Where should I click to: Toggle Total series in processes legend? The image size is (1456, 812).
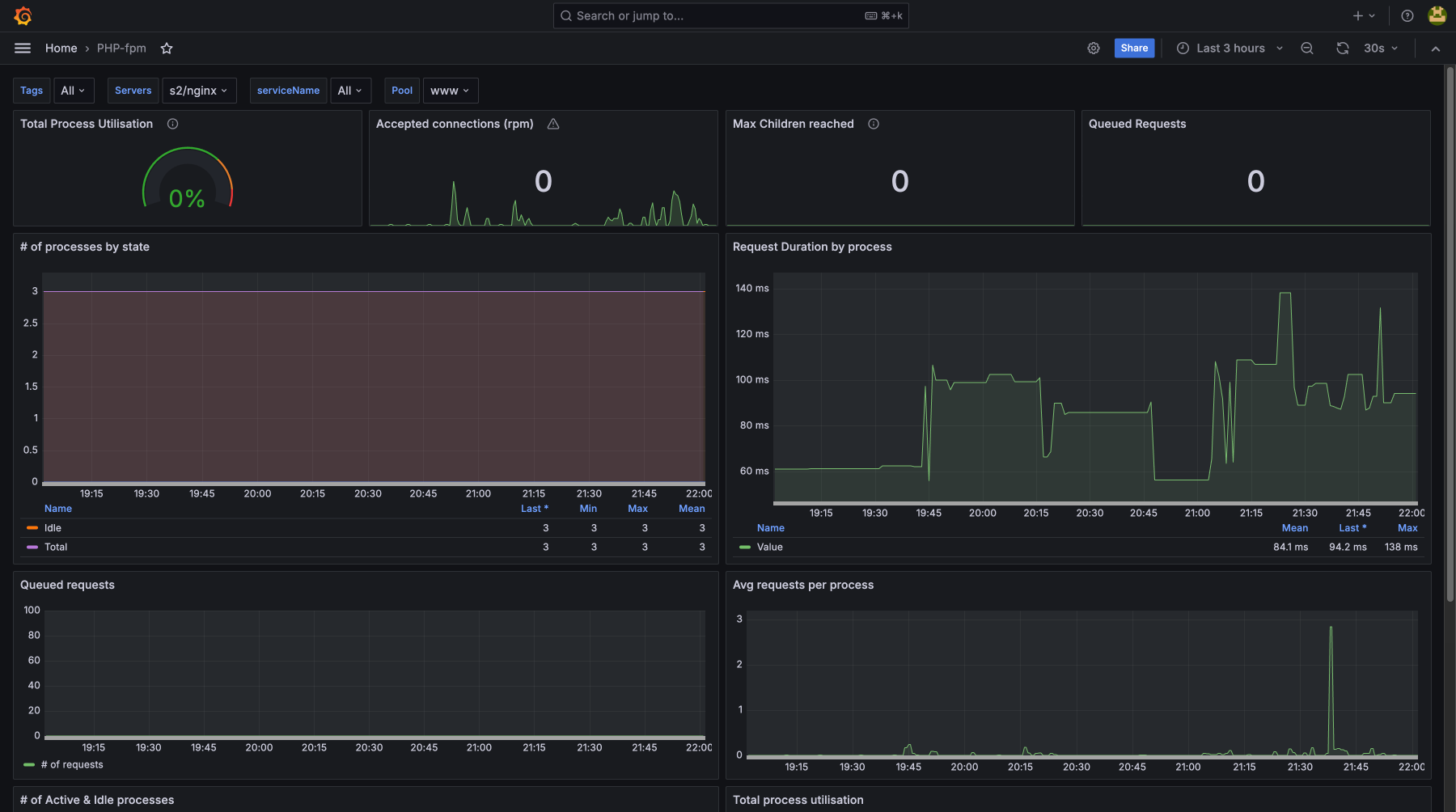click(x=56, y=548)
